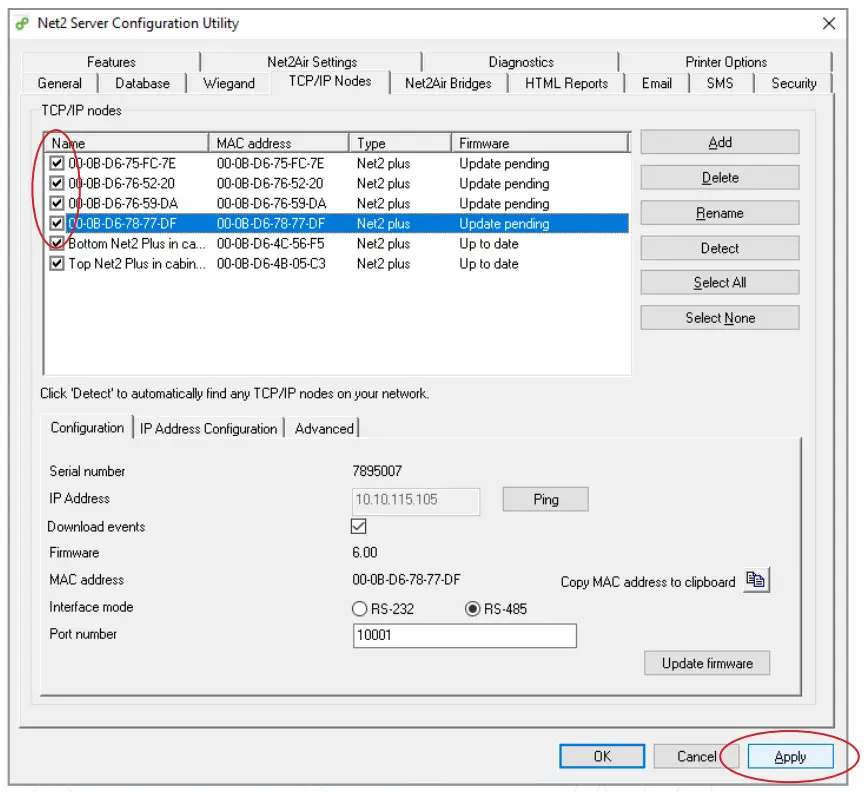Click the Rename button

720,213
